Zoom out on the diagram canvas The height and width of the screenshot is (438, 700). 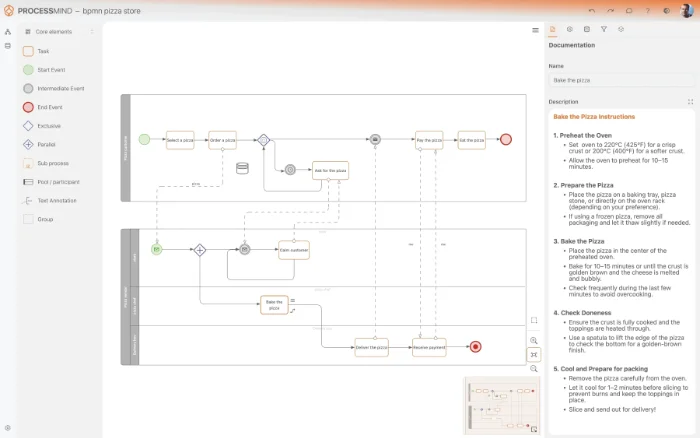pos(534,368)
